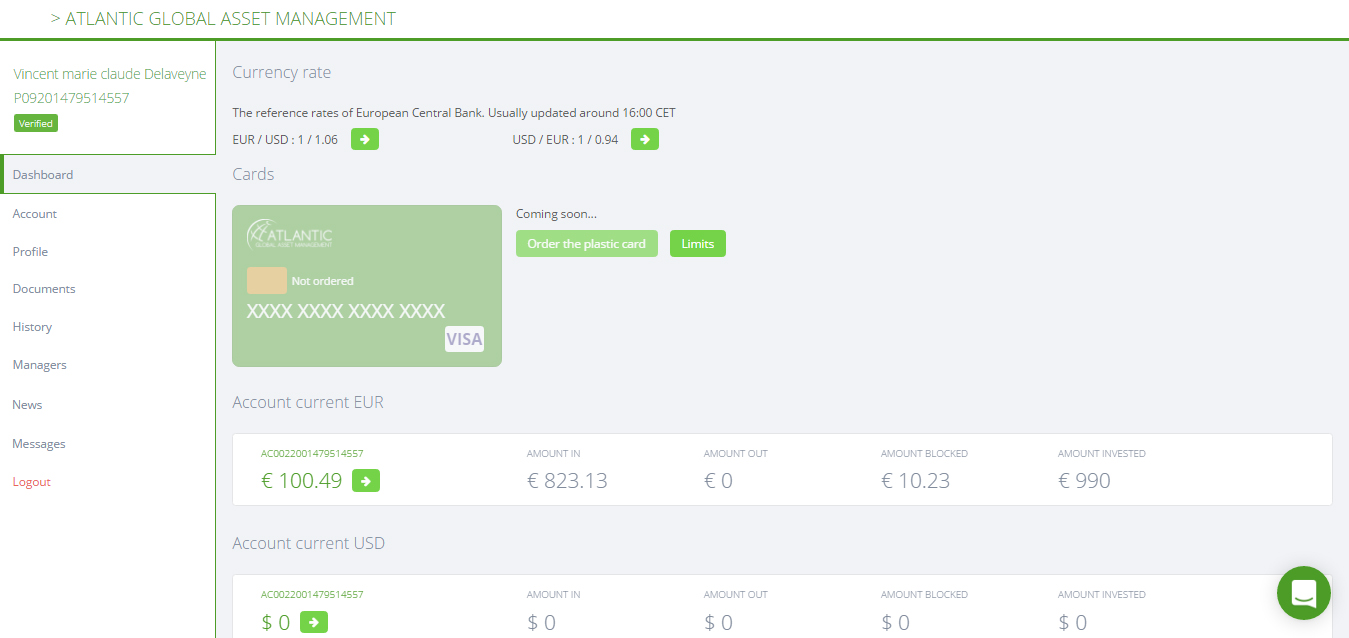
Task: Open the Account menu item
Action: 35,214
